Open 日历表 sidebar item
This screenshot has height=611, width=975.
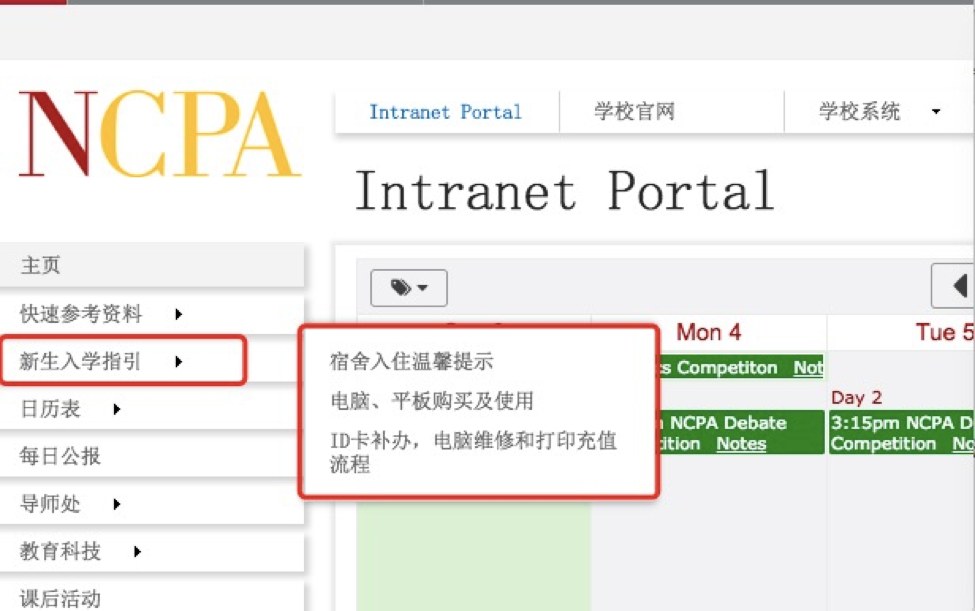click(x=50, y=409)
